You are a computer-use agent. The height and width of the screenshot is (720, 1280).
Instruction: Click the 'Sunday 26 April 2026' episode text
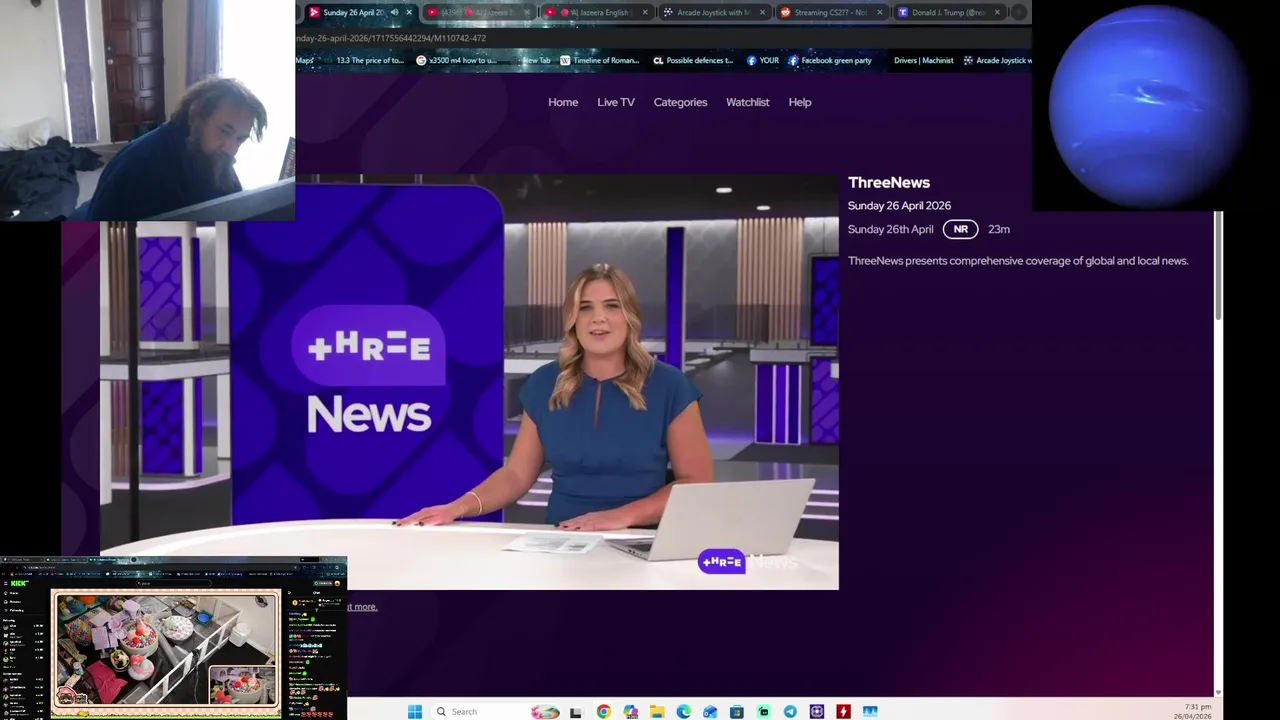pos(899,206)
